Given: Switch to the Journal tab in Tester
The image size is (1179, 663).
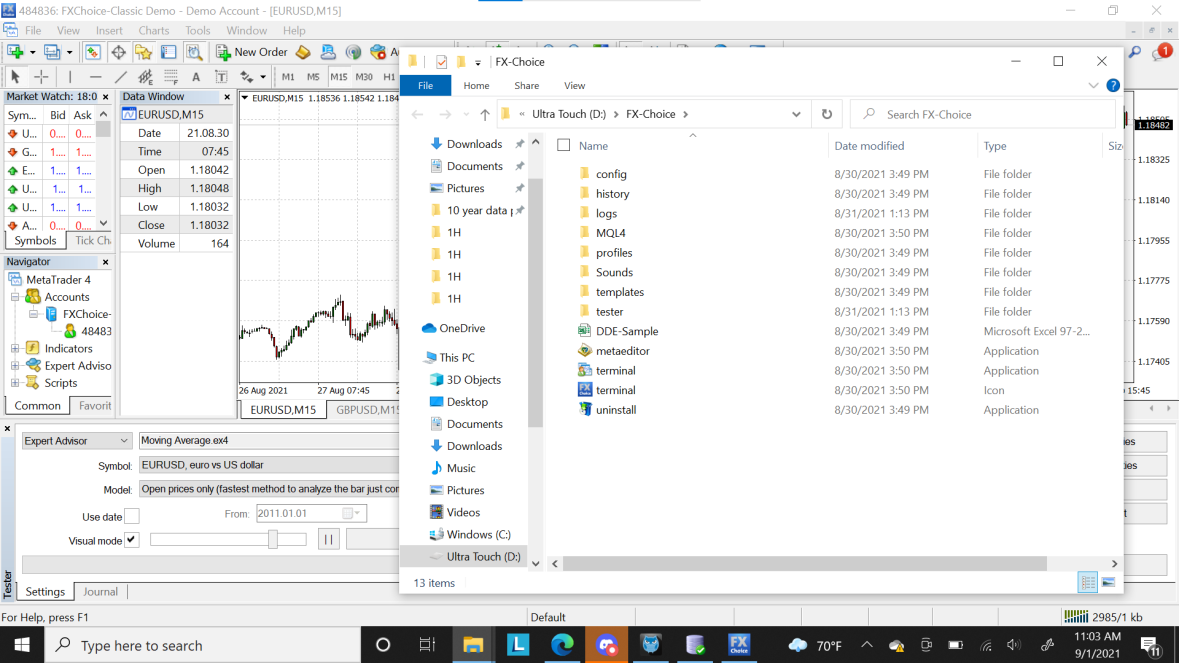Looking at the screenshot, I should click(x=100, y=592).
